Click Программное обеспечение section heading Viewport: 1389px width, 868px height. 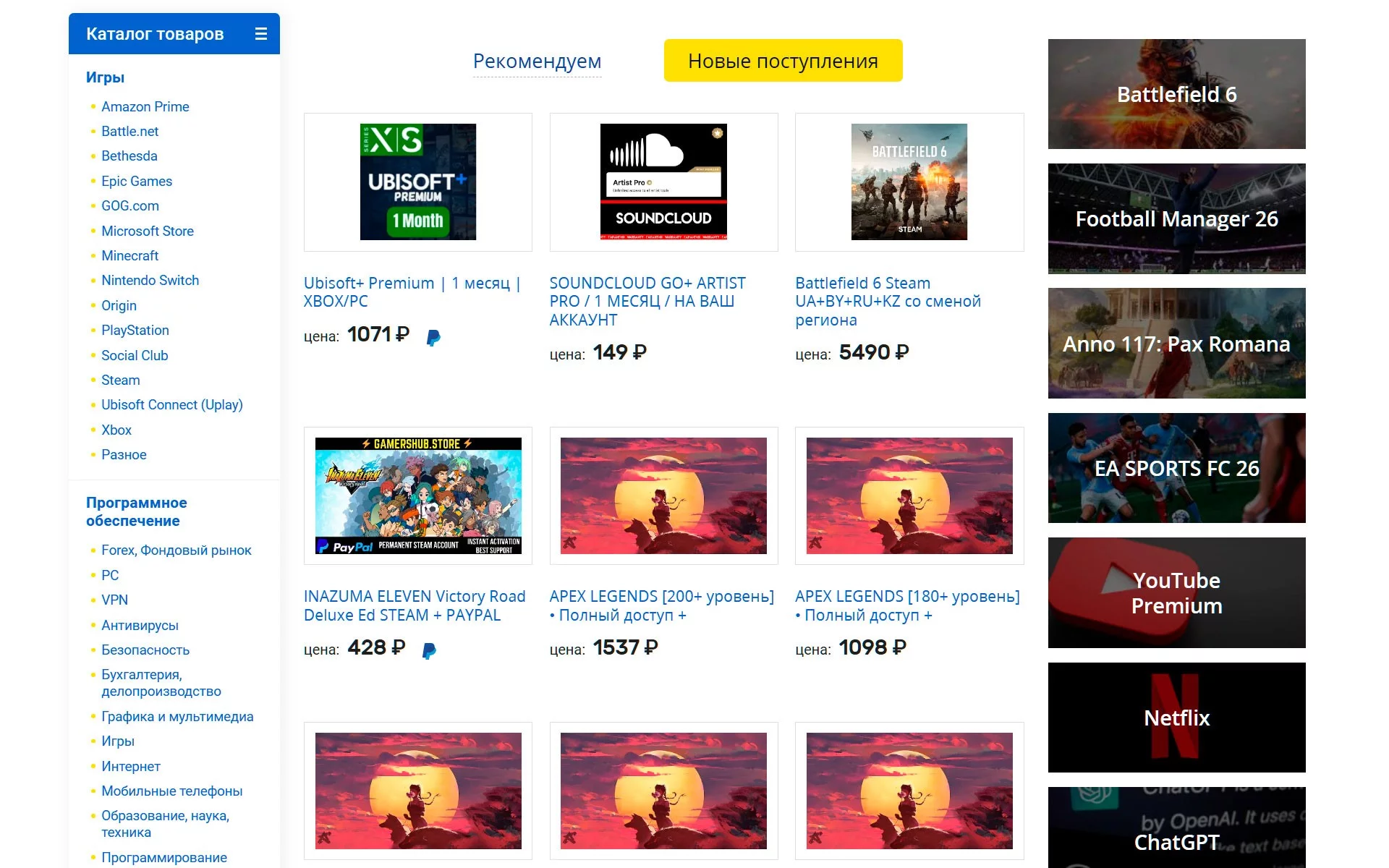click(136, 511)
